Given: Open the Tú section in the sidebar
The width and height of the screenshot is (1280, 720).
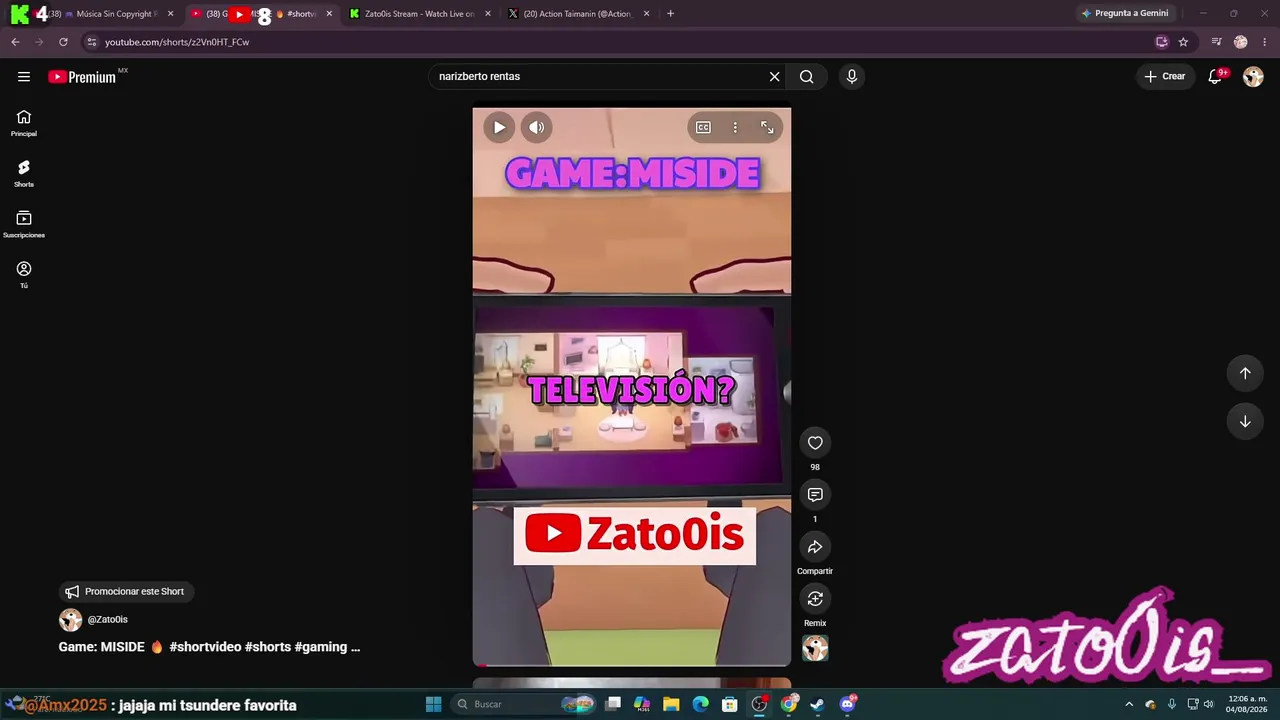Looking at the screenshot, I should [x=24, y=275].
